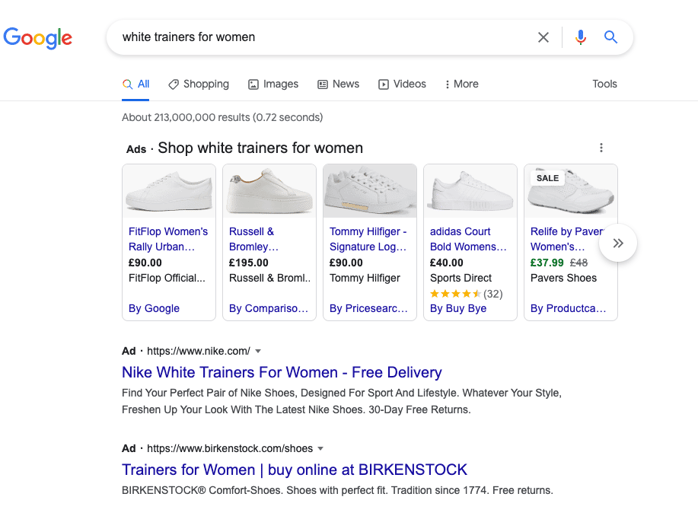Click the 'By Productca...' link
698x516 pixels.
tap(568, 309)
